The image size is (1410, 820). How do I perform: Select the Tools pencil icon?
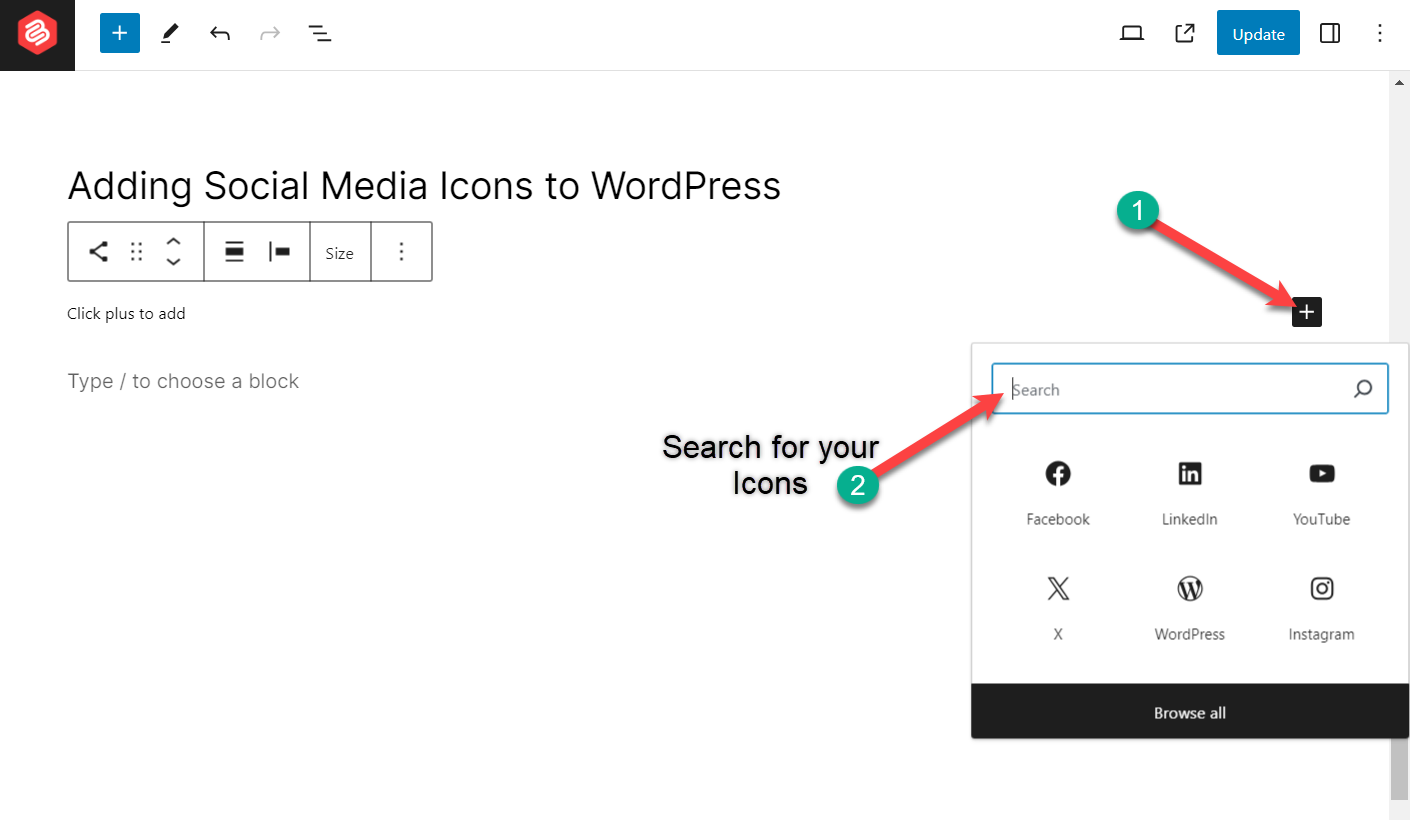[x=168, y=32]
